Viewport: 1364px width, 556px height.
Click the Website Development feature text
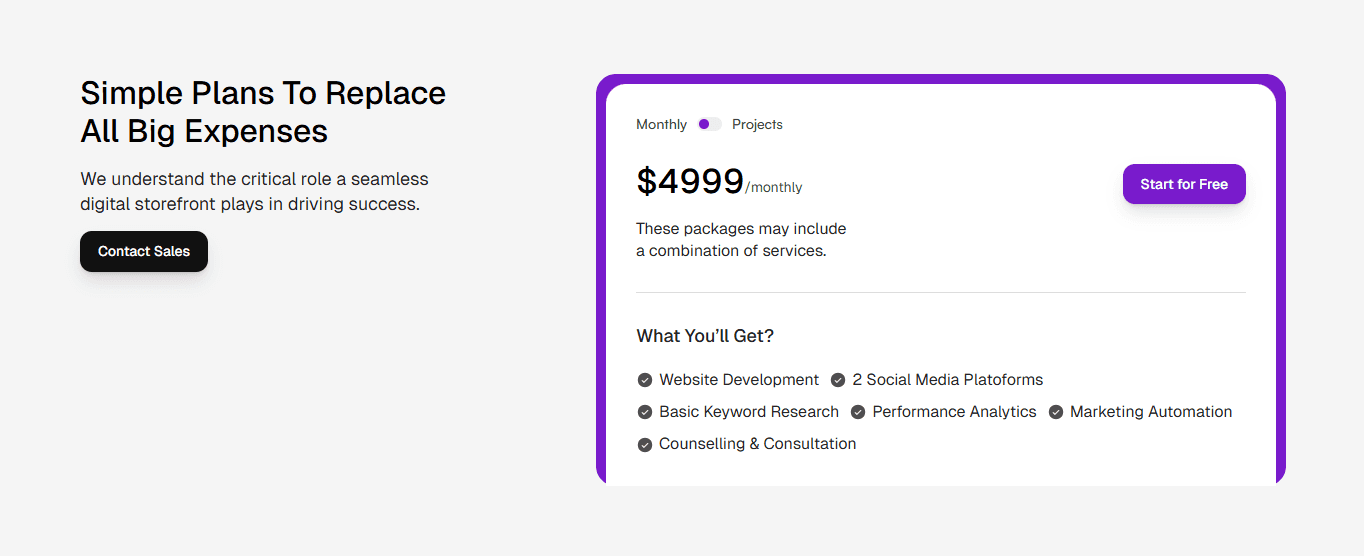[739, 380]
